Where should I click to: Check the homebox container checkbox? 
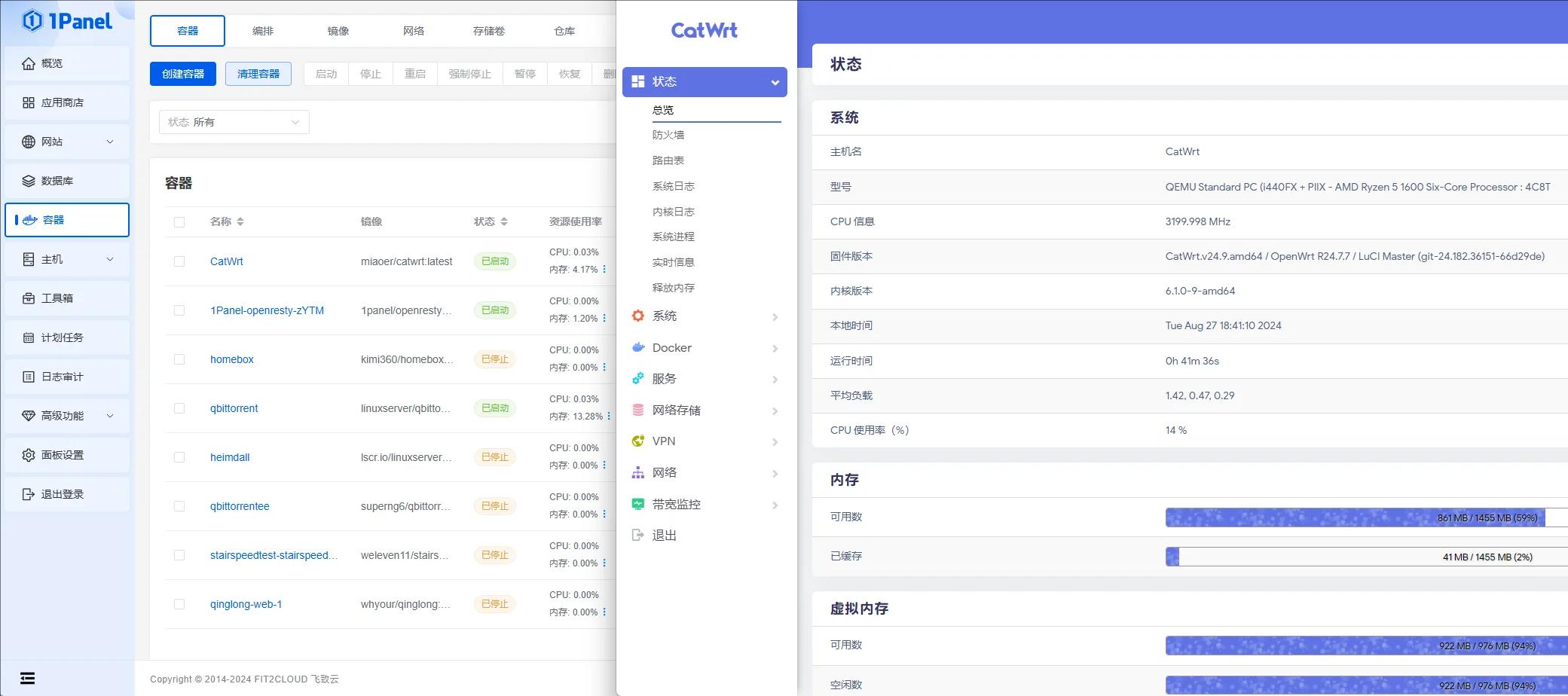coord(179,359)
